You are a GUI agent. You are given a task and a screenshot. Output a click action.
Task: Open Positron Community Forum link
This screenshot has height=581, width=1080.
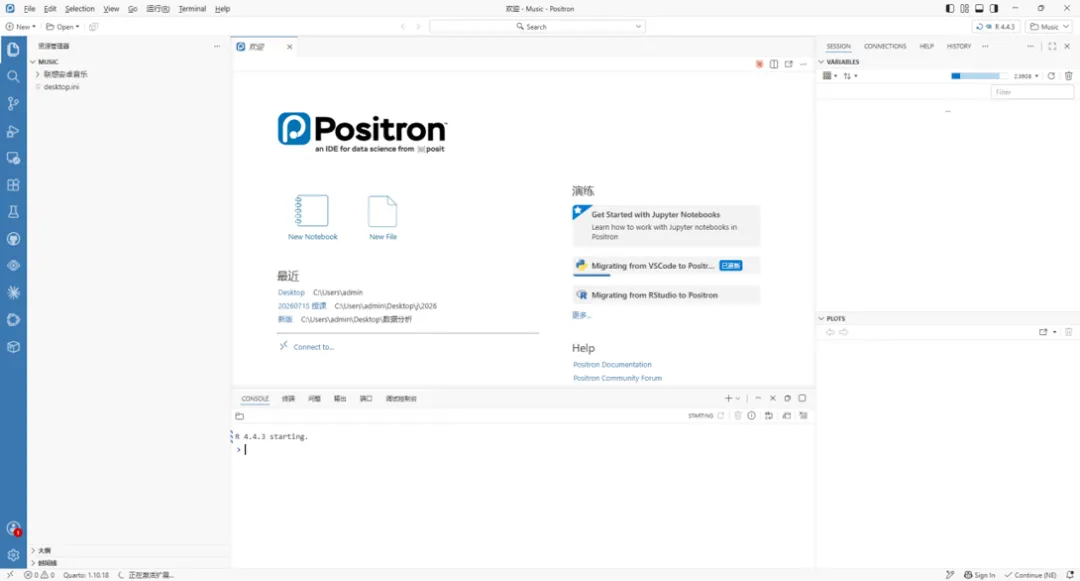pos(617,378)
